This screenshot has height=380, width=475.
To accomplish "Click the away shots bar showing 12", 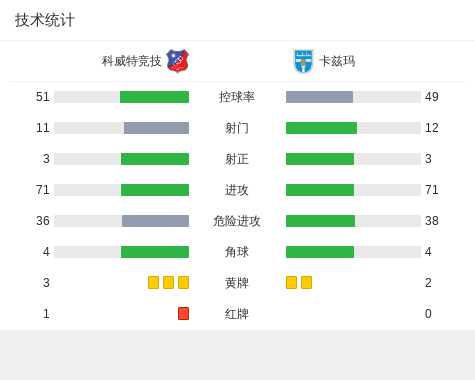I will pos(321,128).
